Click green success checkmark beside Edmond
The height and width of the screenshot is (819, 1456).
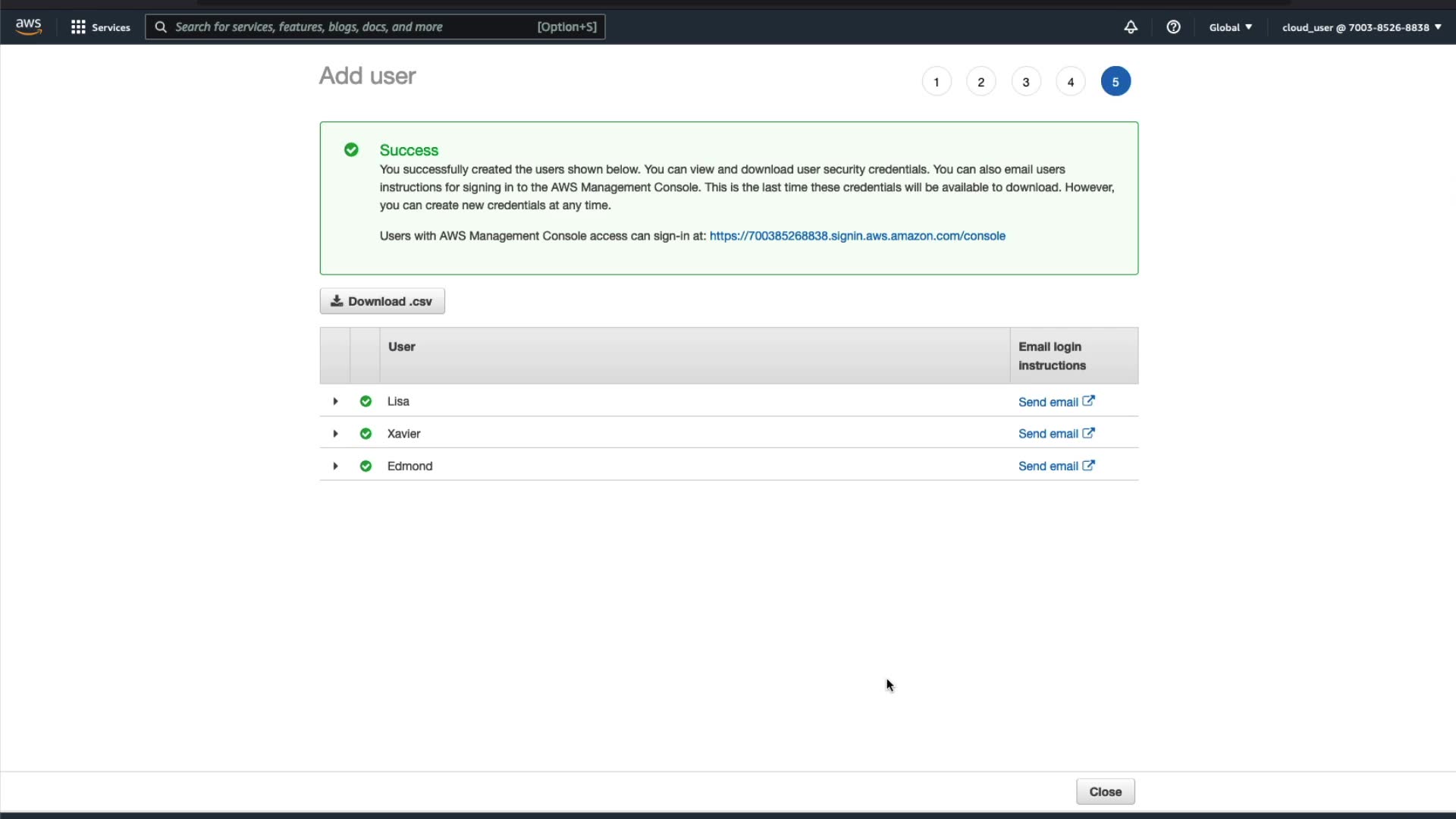[x=366, y=466]
